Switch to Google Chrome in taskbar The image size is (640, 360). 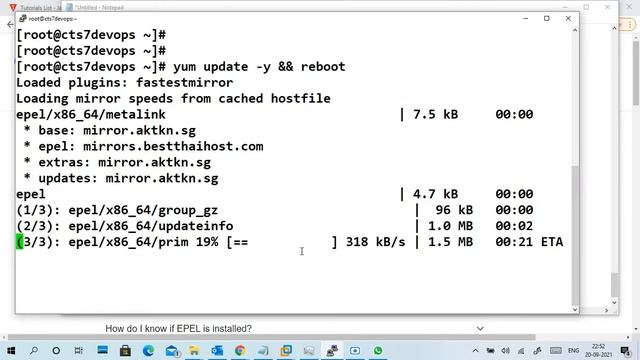point(240,350)
